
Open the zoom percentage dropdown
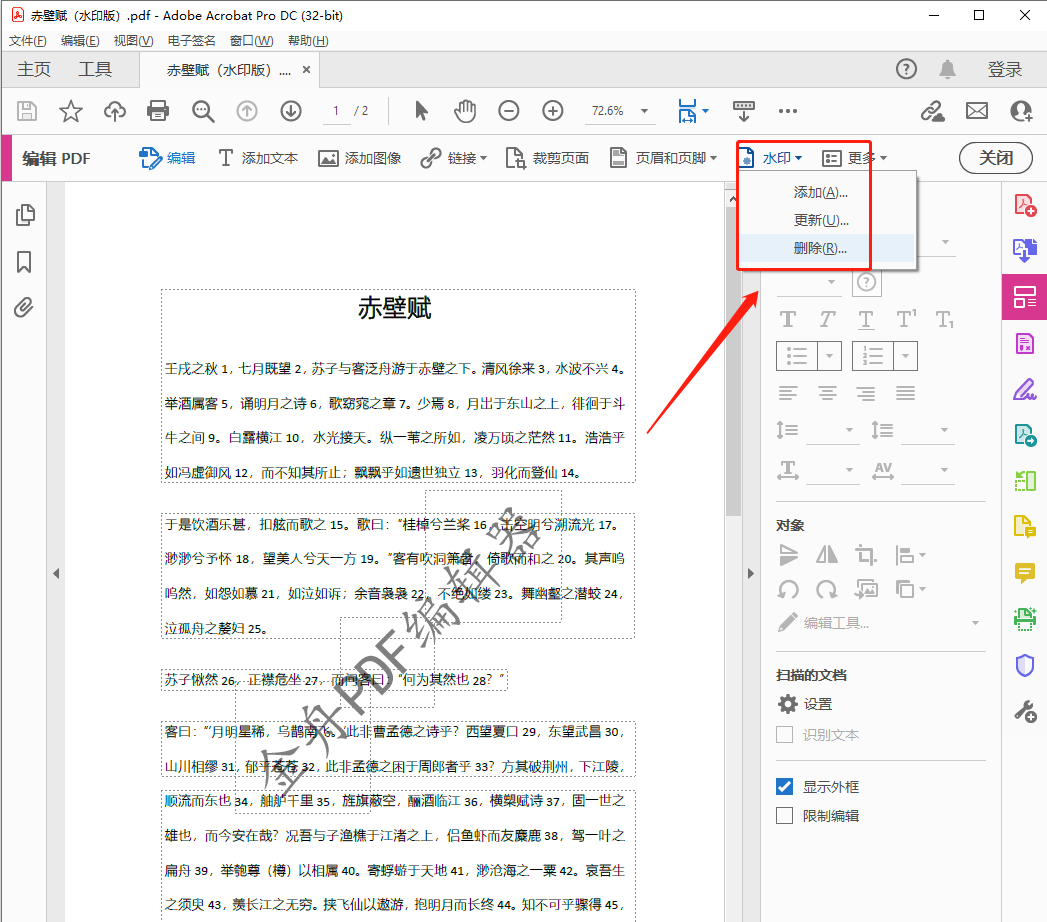pyautogui.click(x=644, y=111)
